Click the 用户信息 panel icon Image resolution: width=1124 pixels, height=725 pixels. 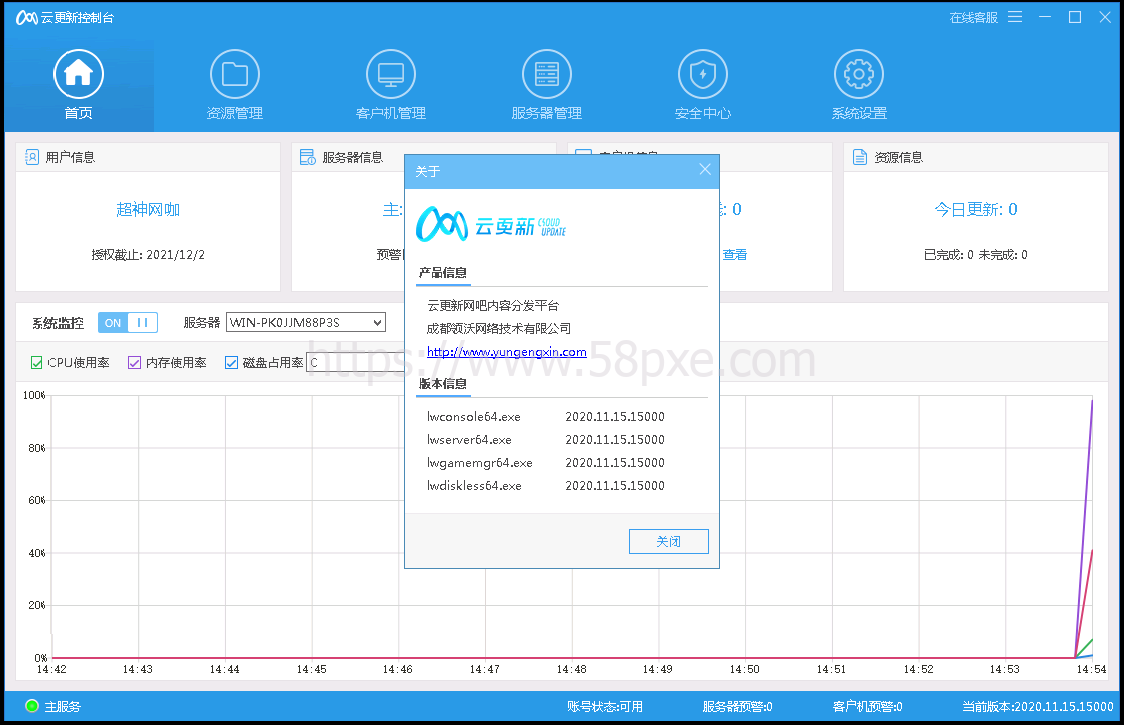click(x=32, y=157)
